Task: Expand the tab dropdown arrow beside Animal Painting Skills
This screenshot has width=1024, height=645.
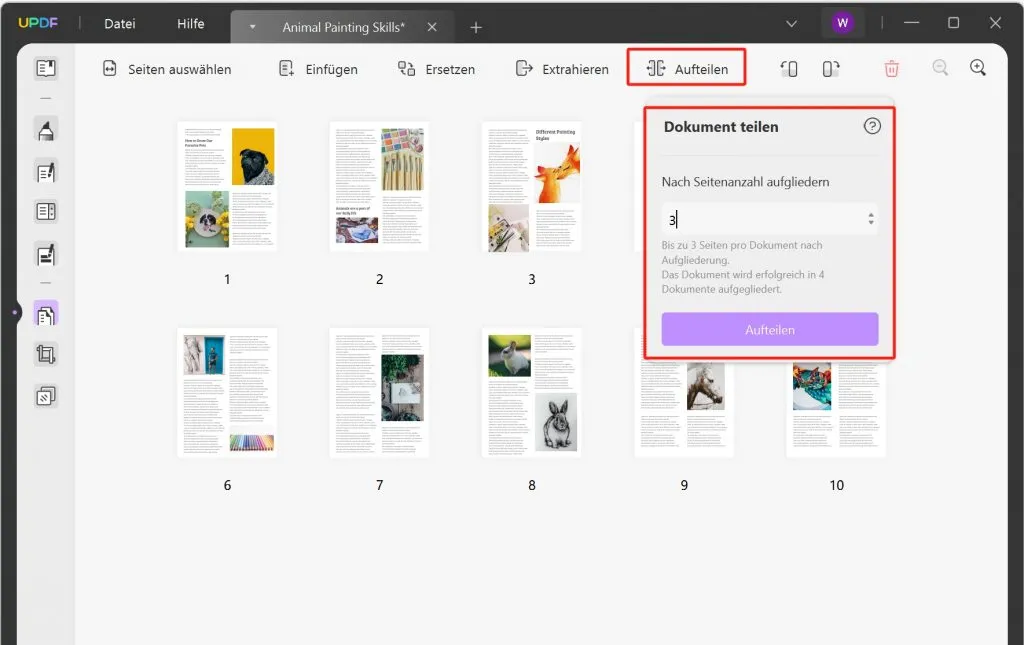Action: (252, 27)
